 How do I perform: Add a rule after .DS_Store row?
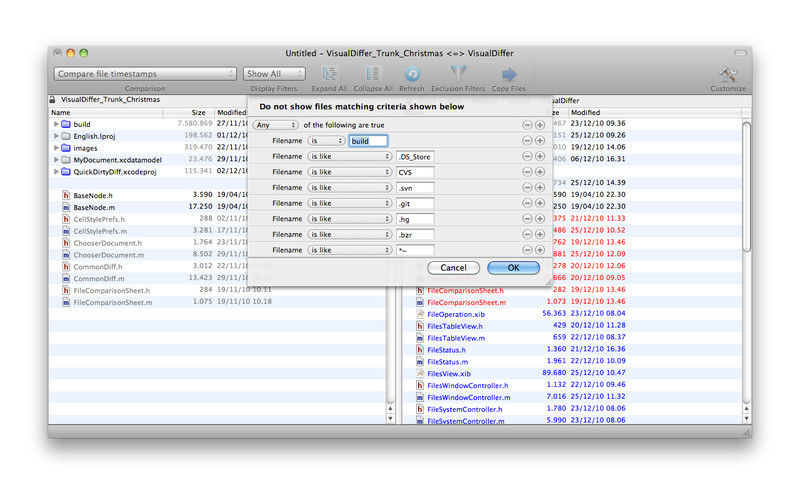(x=540, y=156)
